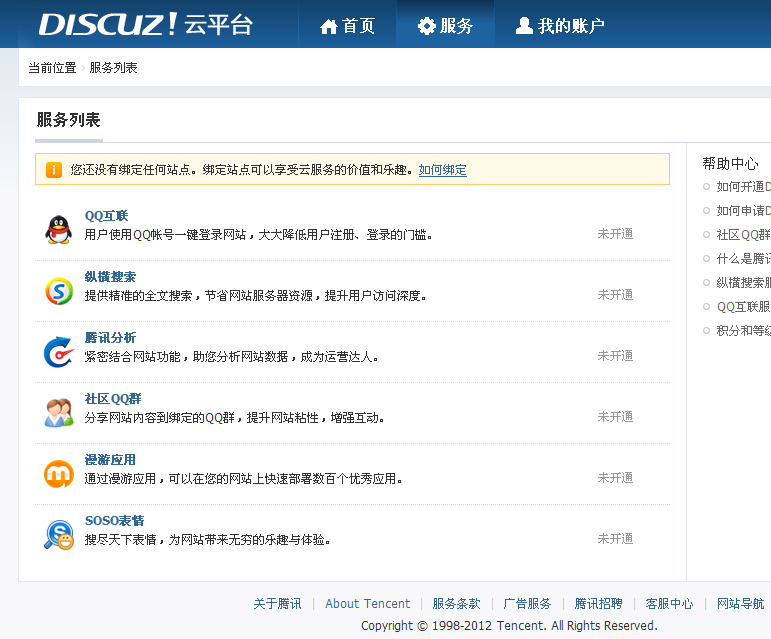Screen dimensions: 771x639
Task: Open the 客服中心 footer link
Action: [x=669, y=604]
